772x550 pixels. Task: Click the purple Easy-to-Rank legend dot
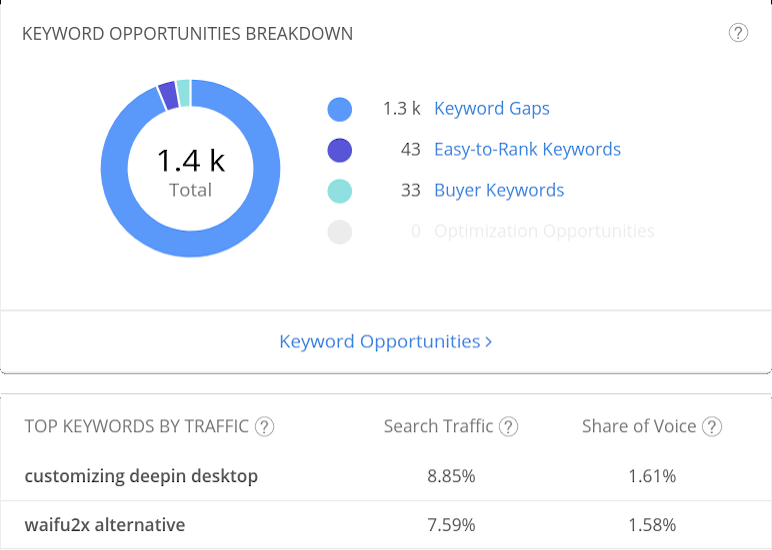pos(340,150)
